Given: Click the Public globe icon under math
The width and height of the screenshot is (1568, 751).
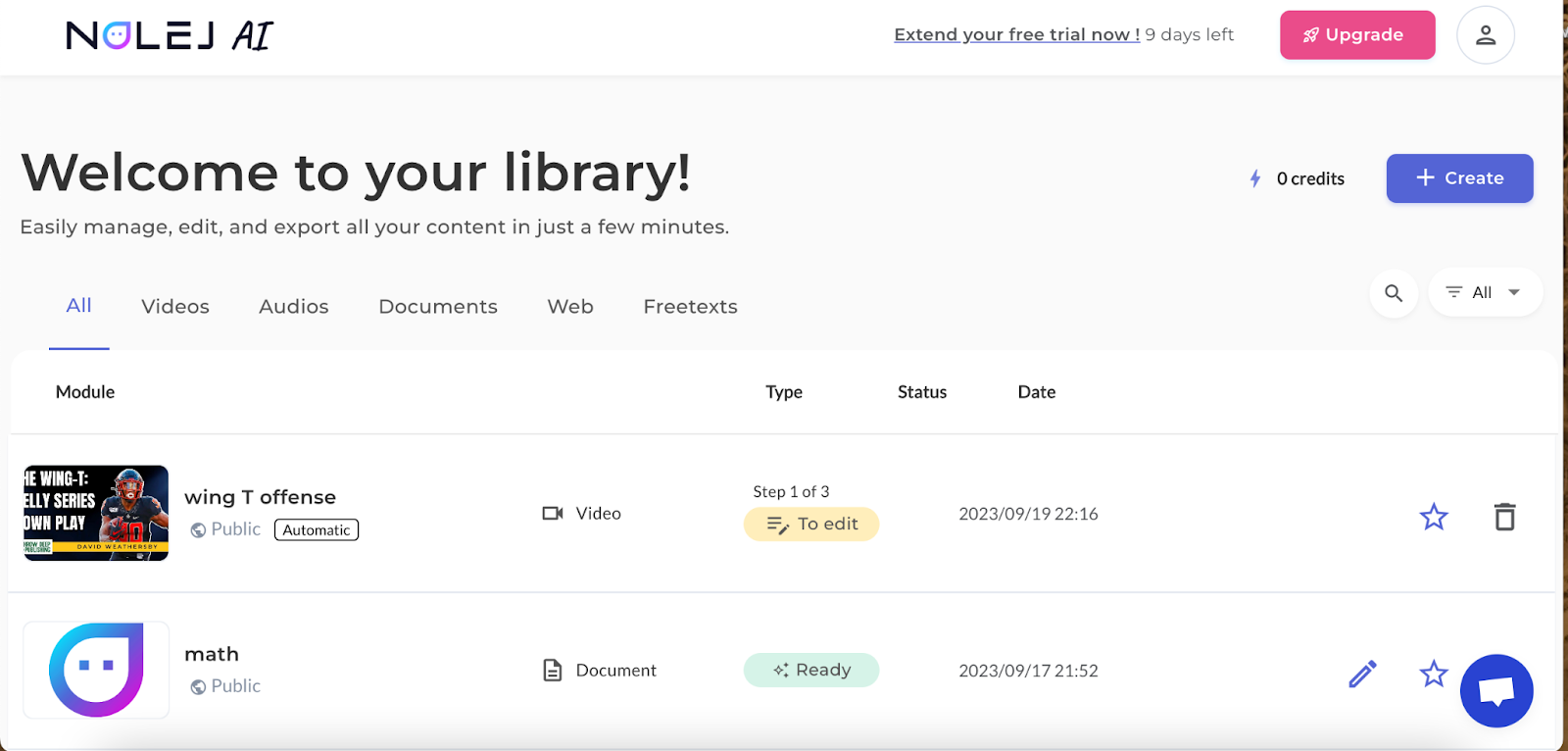Looking at the screenshot, I should tap(198, 686).
